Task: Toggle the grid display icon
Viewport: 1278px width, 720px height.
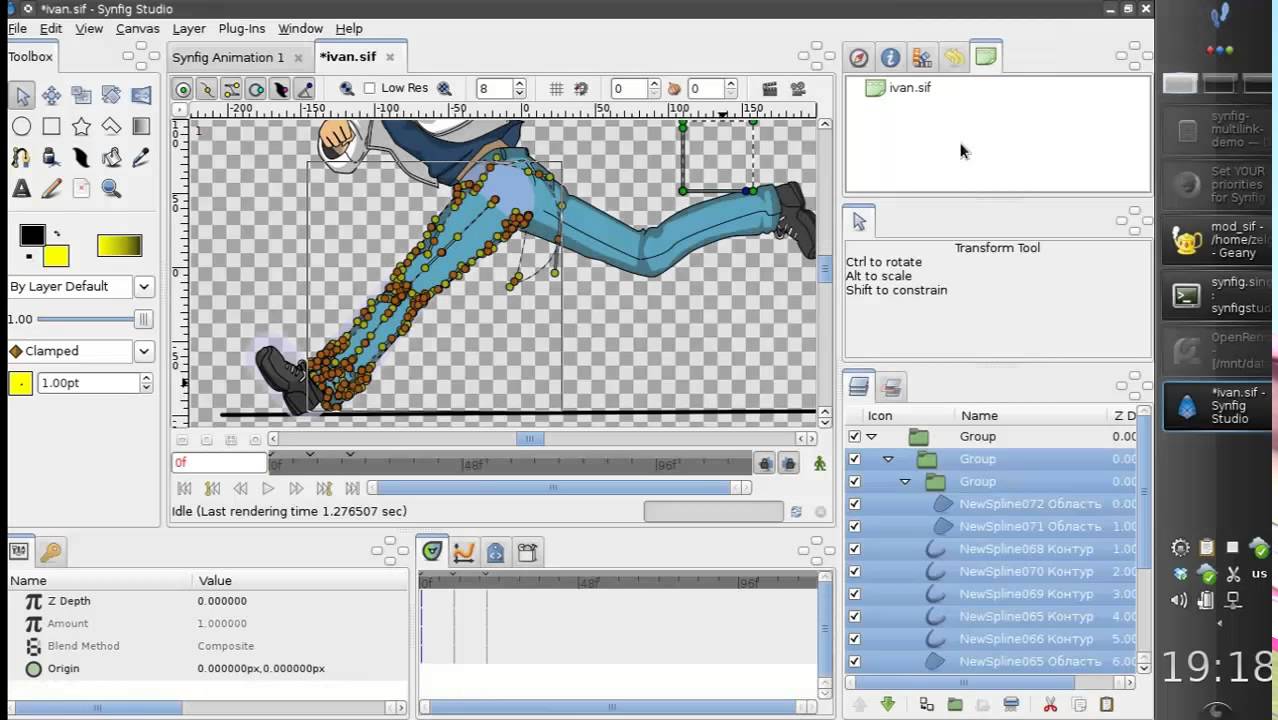Action: pyautogui.click(x=556, y=89)
